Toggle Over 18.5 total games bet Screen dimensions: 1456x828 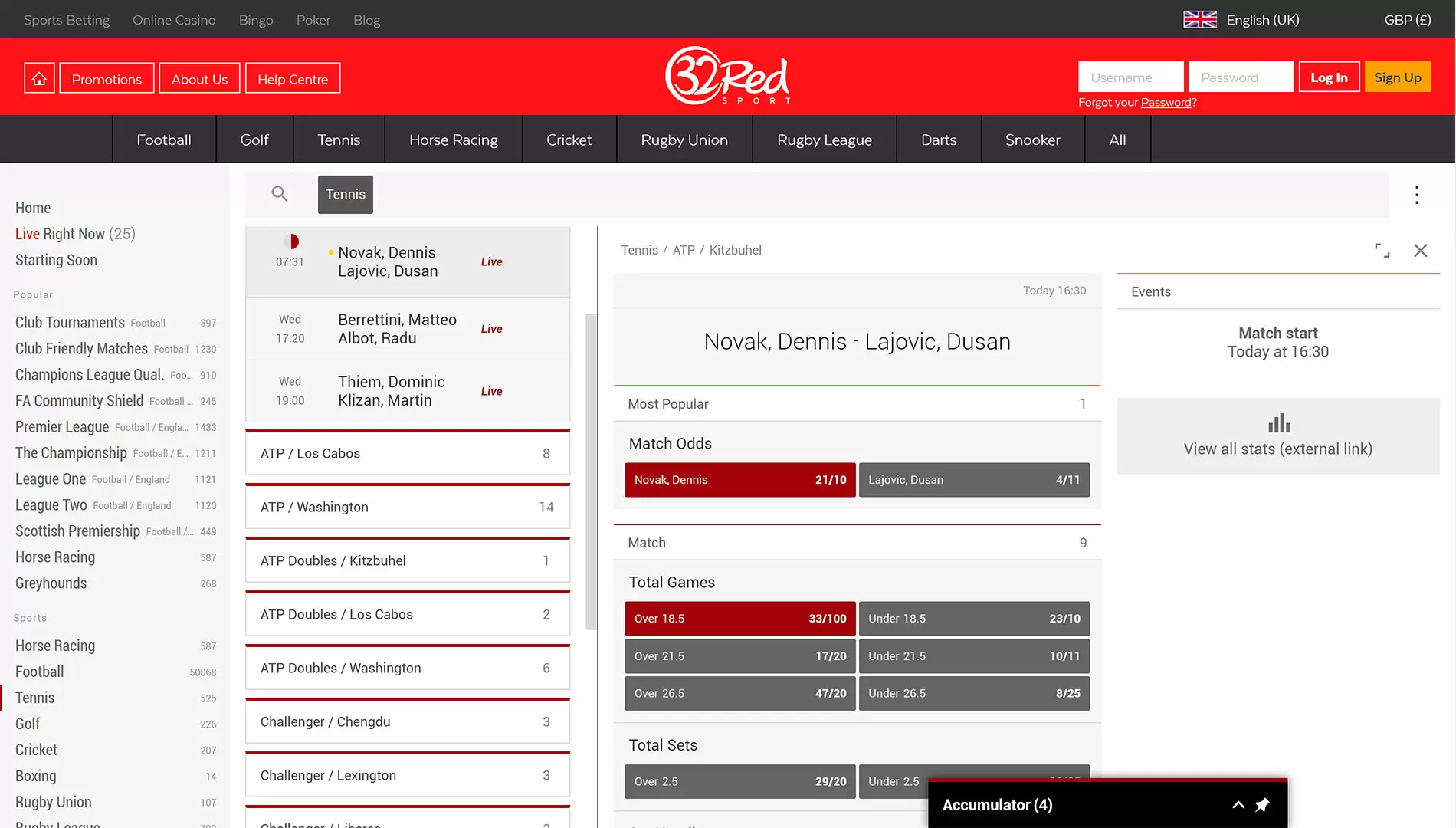740,619
